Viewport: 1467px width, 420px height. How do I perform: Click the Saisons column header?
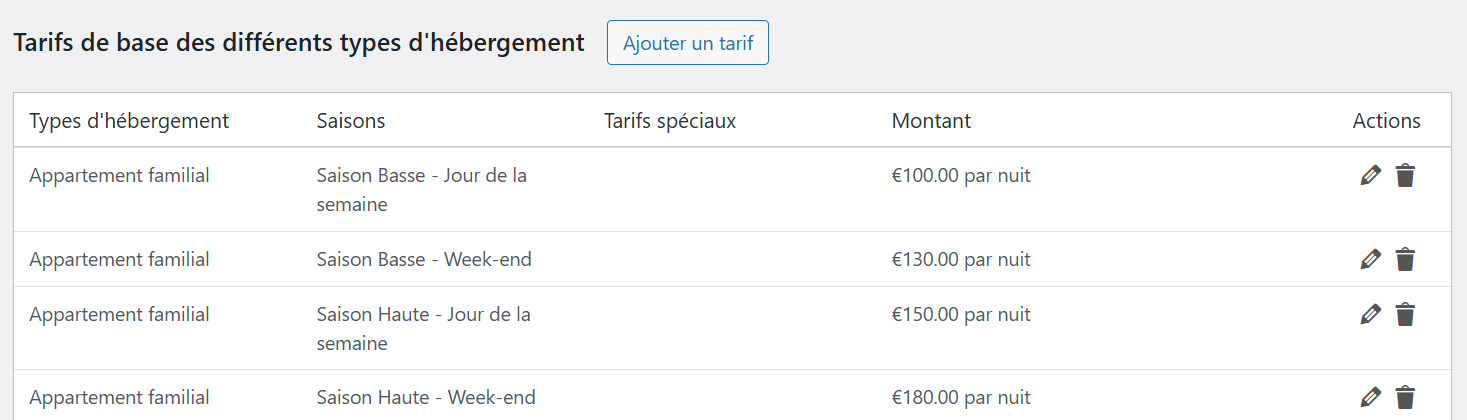click(350, 121)
